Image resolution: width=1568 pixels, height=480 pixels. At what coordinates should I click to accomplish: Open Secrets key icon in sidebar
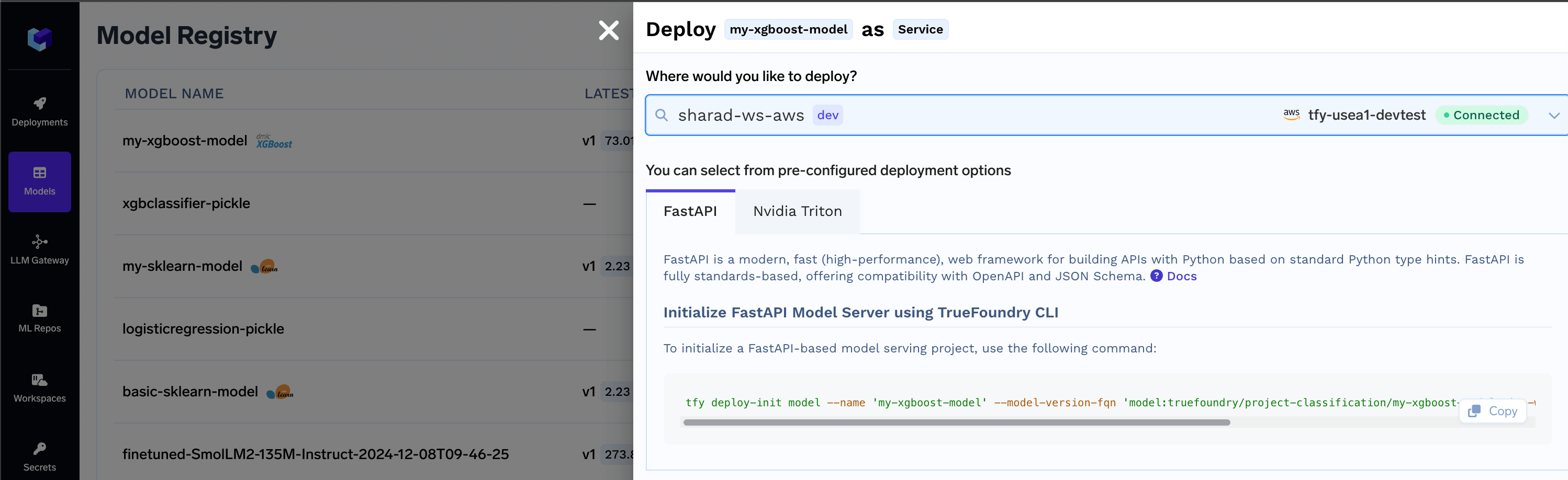pyautogui.click(x=40, y=449)
